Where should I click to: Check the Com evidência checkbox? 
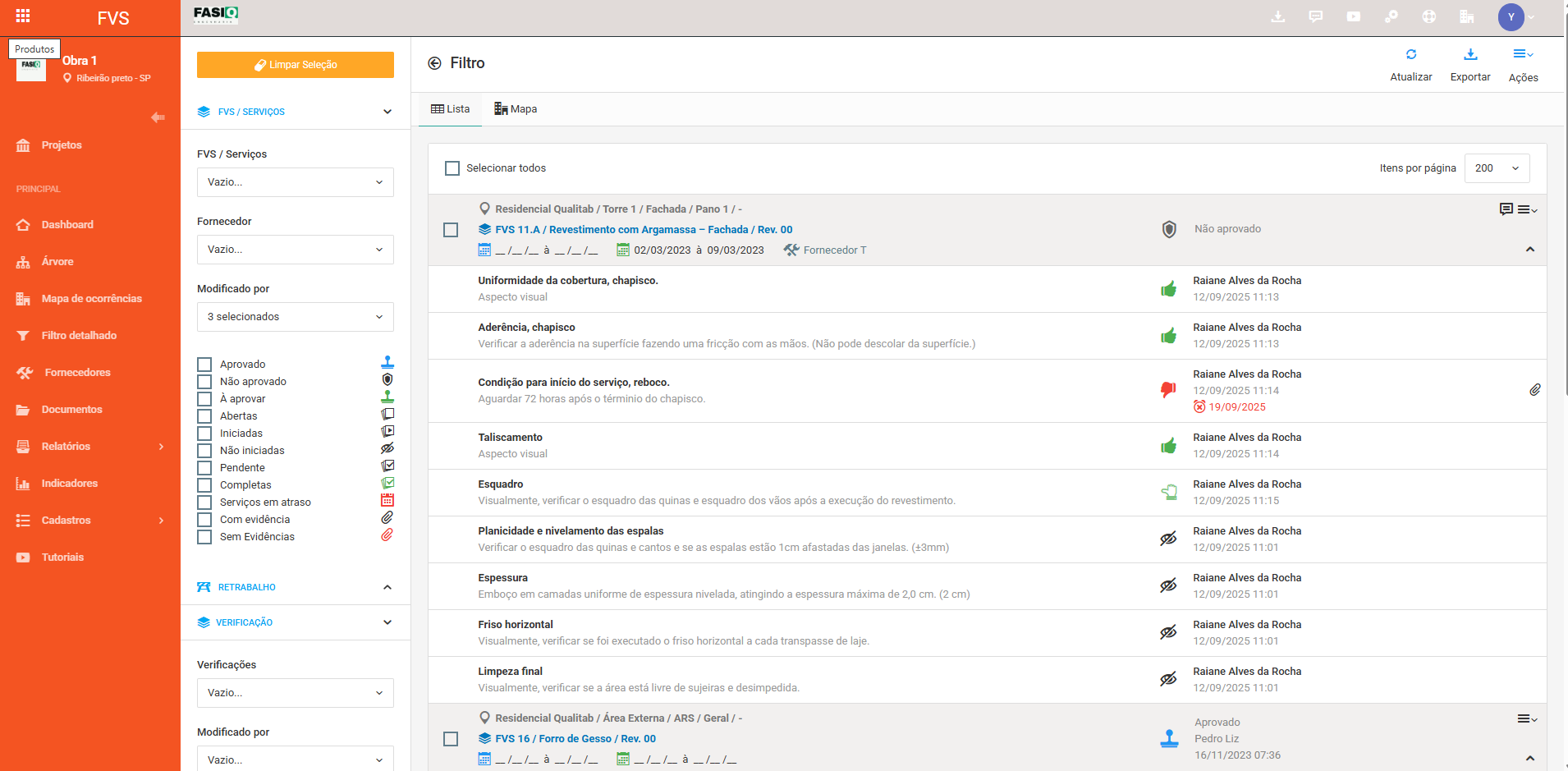(204, 519)
